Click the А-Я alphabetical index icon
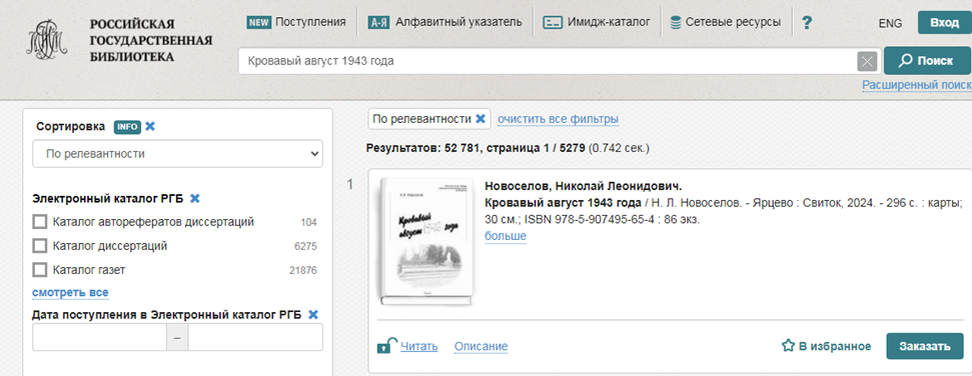 click(x=379, y=23)
